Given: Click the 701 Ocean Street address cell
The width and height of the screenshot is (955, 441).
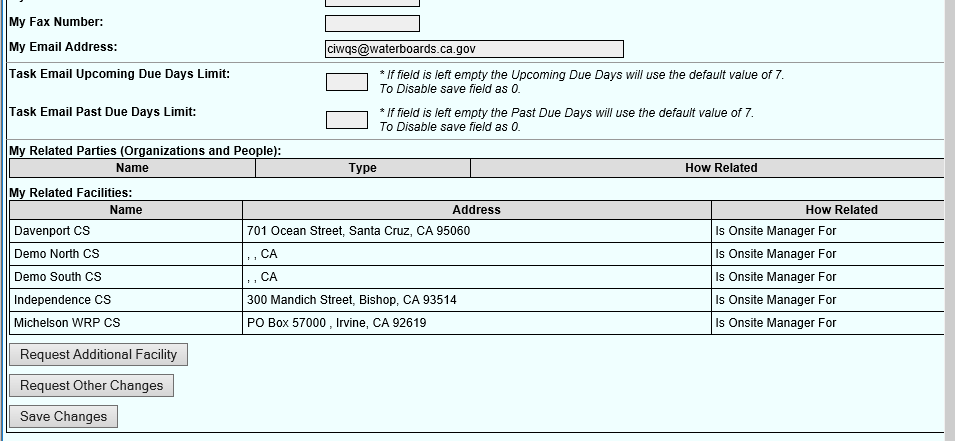Looking at the screenshot, I should click(358, 231).
